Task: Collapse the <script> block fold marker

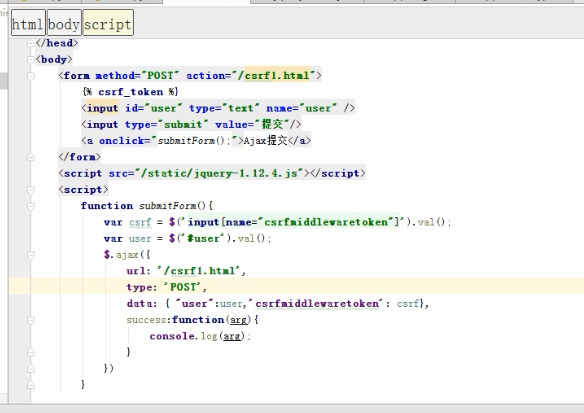Action: [31, 190]
